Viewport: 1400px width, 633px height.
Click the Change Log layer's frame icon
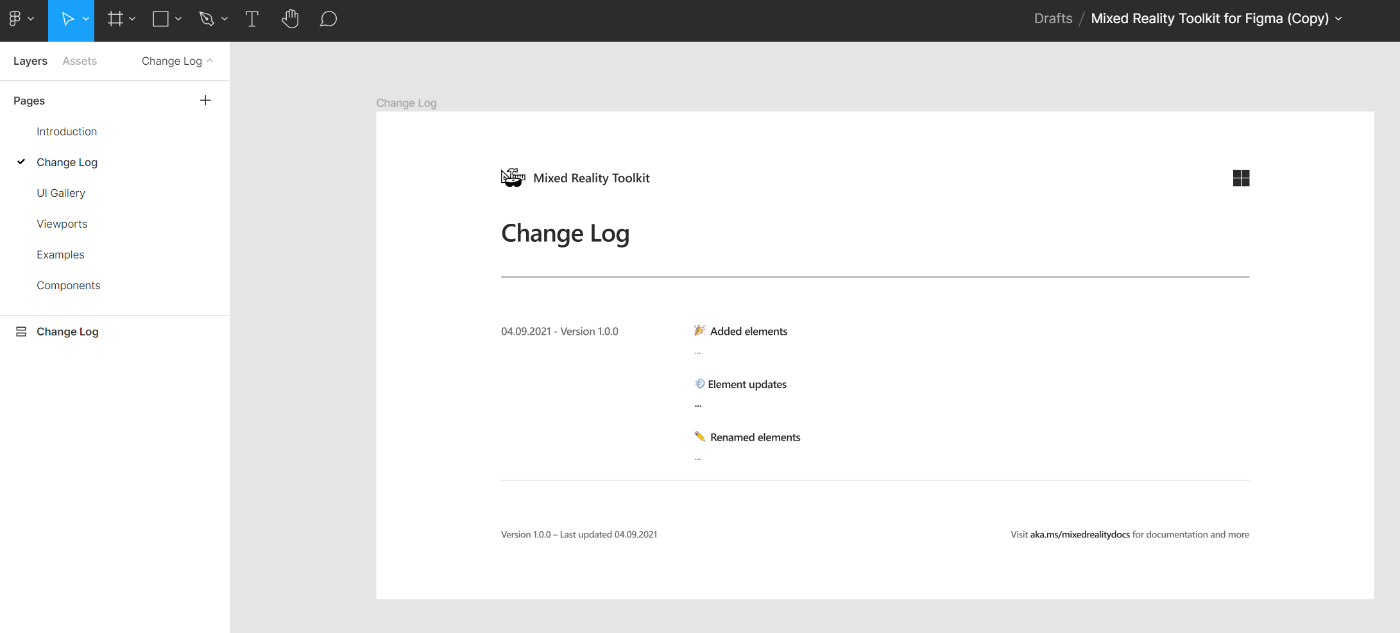(x=21, y=332)
